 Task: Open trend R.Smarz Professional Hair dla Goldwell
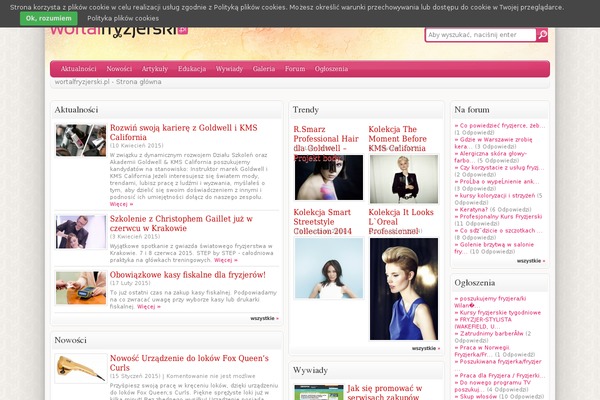pyautogui.click(x=326, y=143)
